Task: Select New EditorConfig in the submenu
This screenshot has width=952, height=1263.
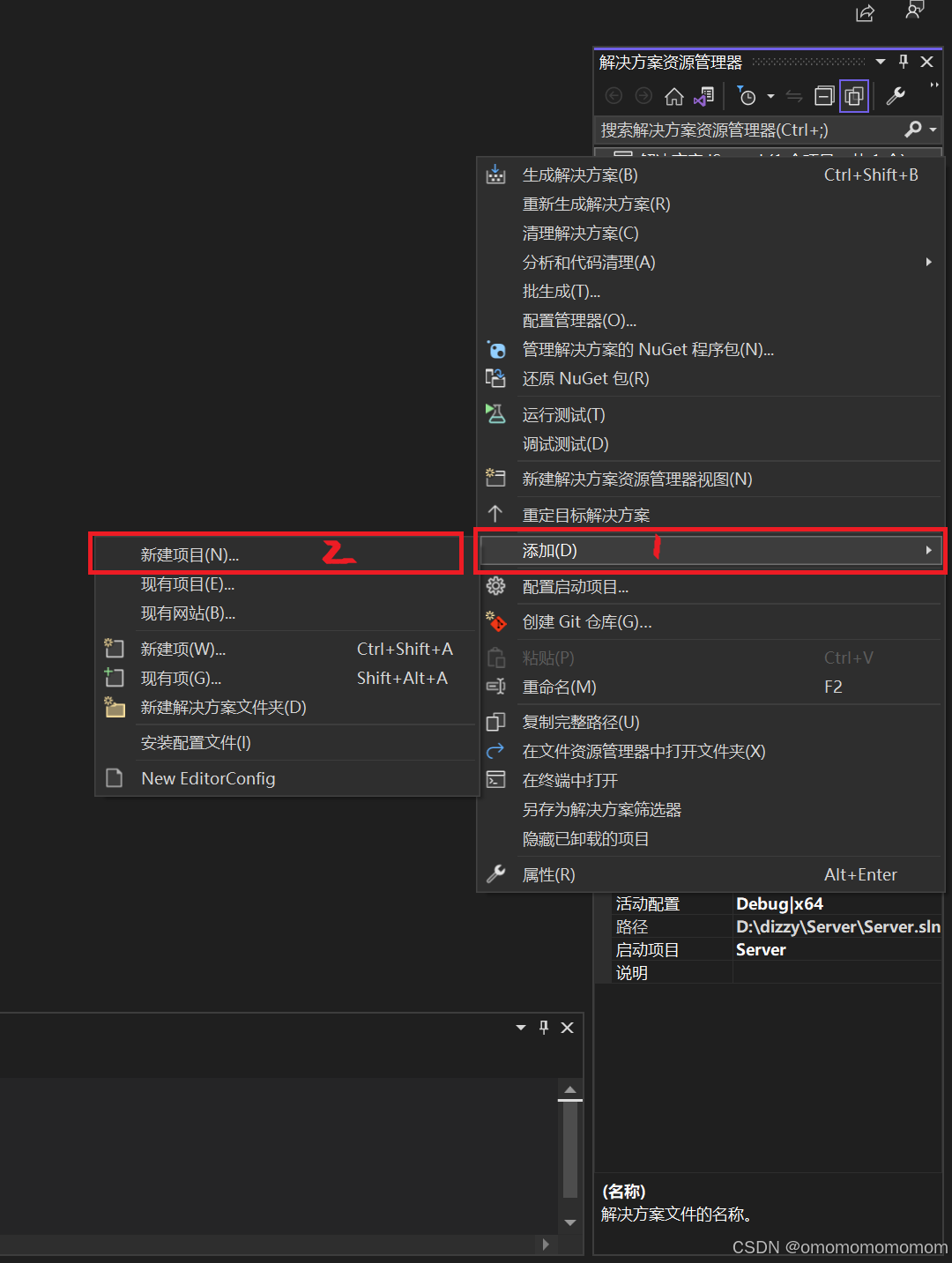Action: point(208,777)
